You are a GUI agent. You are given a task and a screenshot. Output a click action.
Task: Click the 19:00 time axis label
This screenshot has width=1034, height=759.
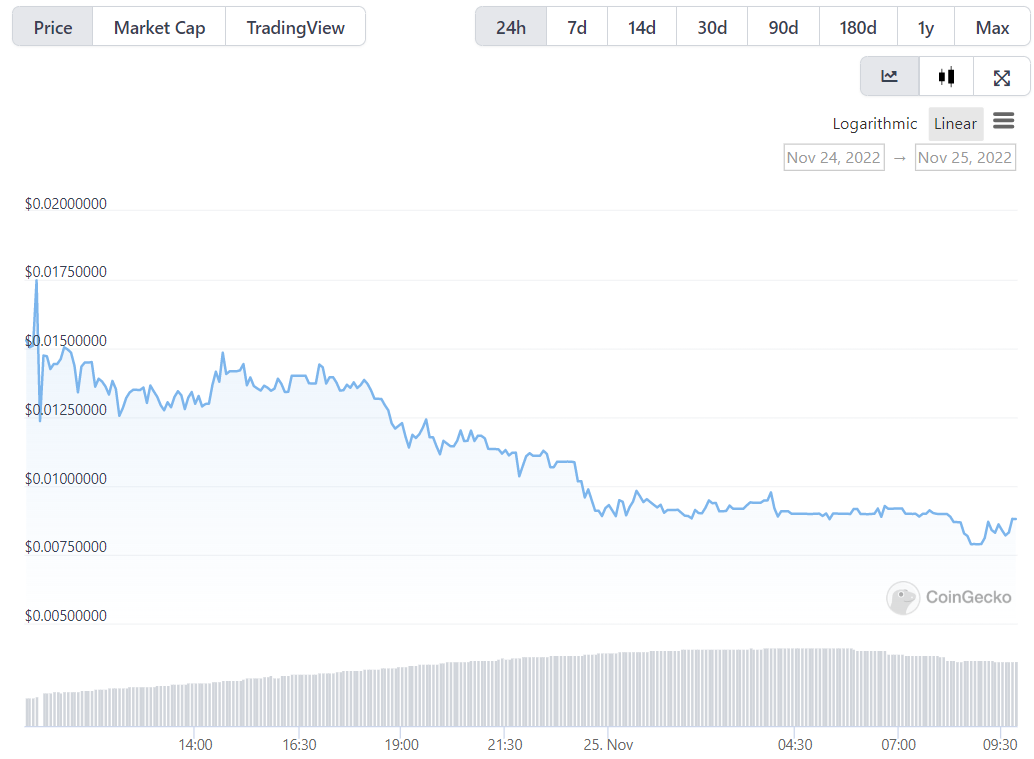pos(402,744)
